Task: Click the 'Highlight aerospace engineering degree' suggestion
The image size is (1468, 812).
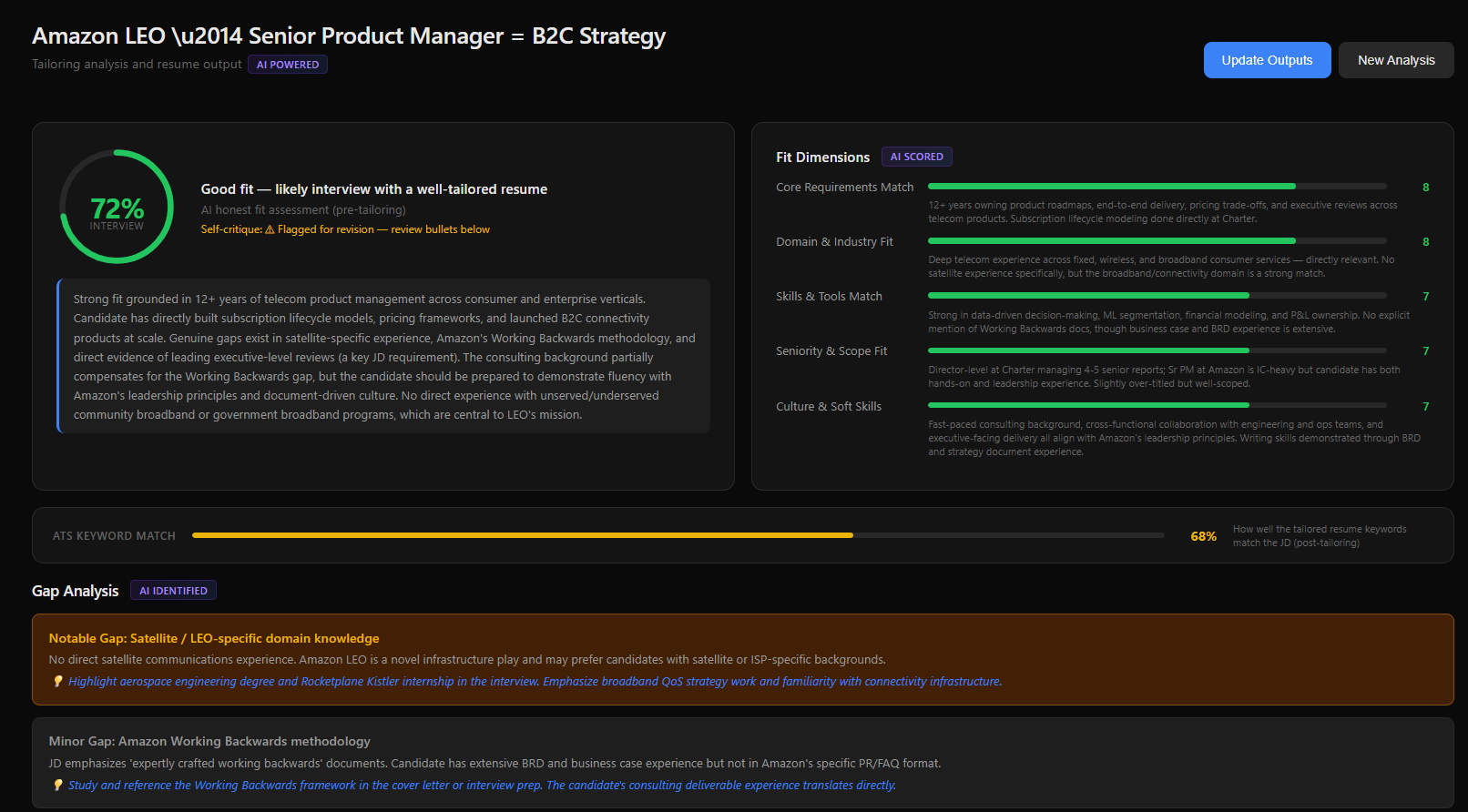Action: pos(535,682)
